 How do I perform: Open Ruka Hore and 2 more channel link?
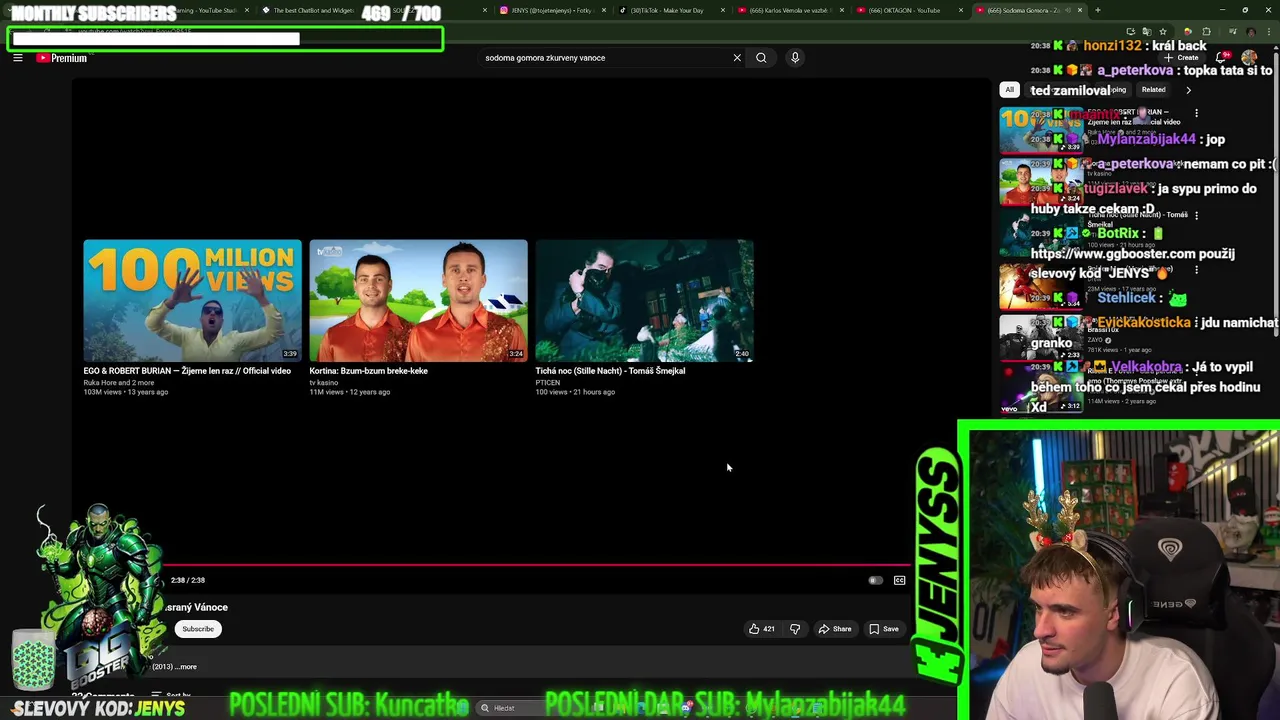(x=119, y=383)
